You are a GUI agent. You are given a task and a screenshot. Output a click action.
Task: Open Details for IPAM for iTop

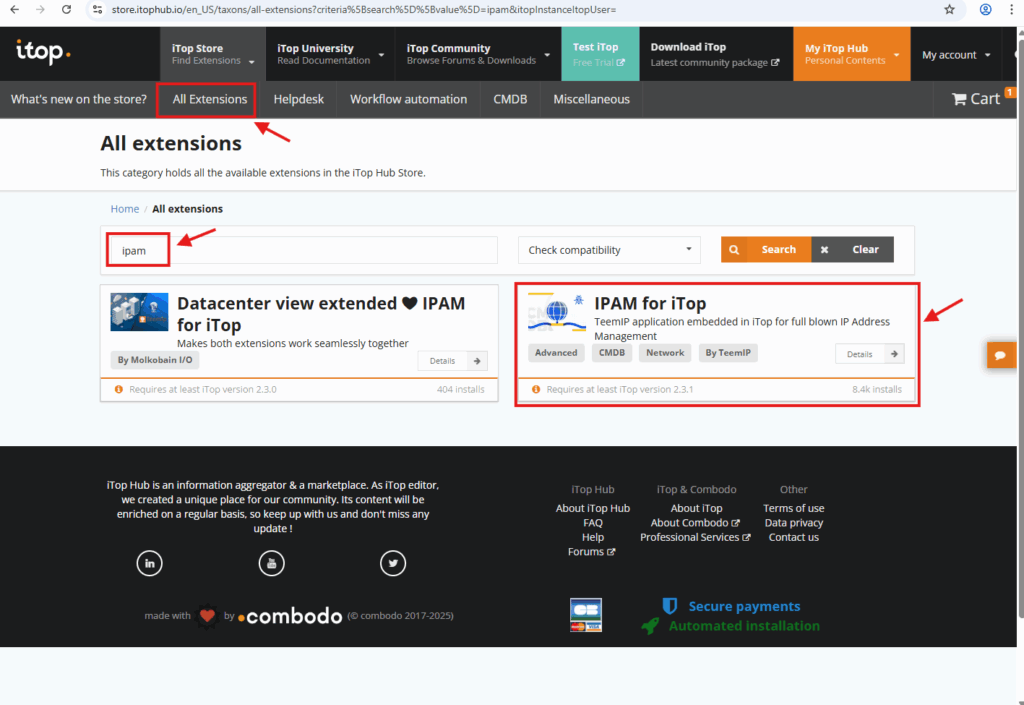869,354
